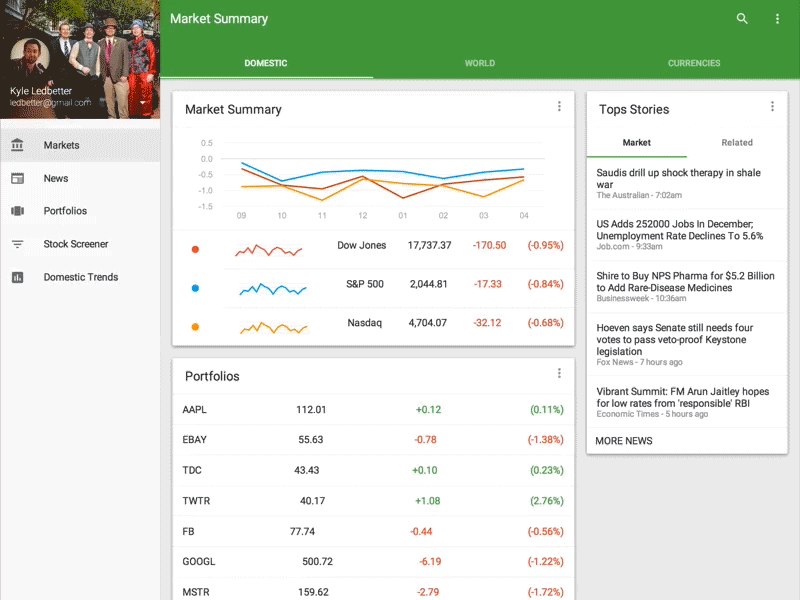
Task: Click Kyle Ledbetter's profile photo
Action: (x=30, y=55)
